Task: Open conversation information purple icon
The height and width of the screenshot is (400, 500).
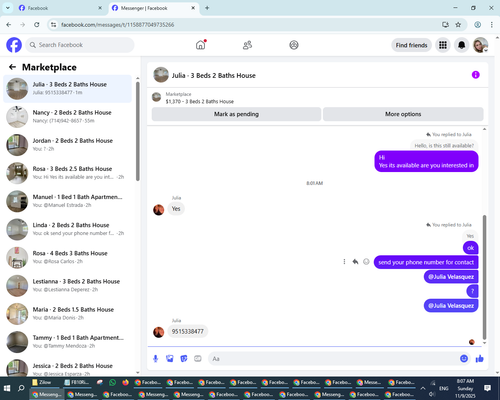Action: (x=475, y=75)
